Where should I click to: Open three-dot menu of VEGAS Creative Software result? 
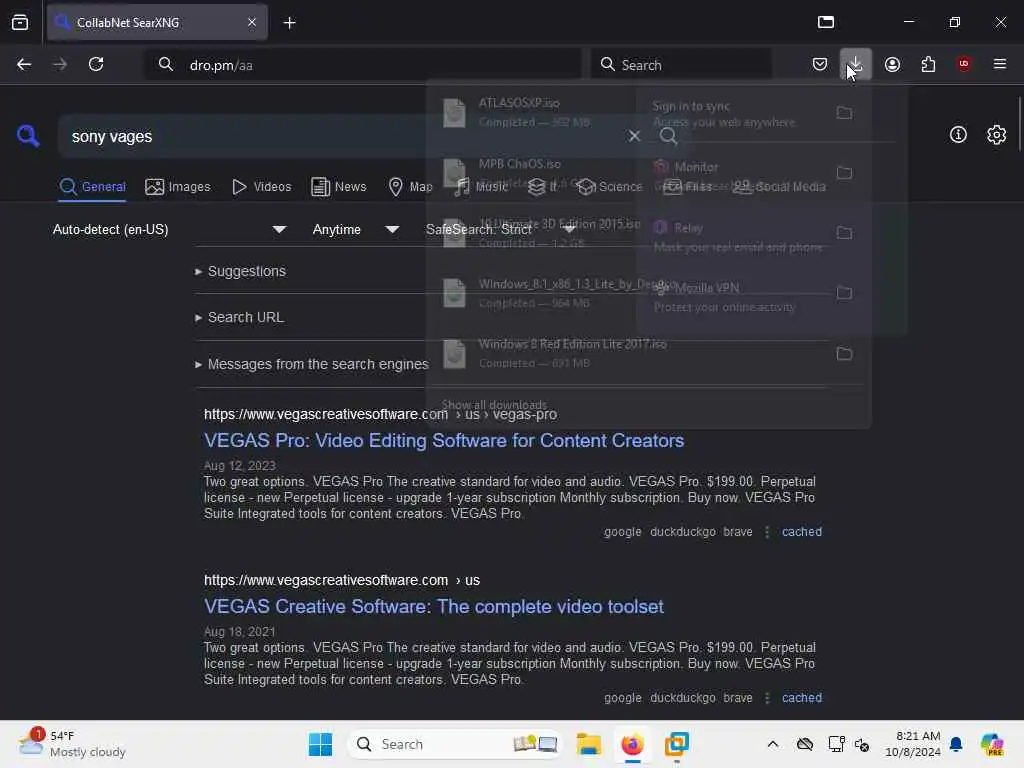pyautogui.click(x=767, y=698)
